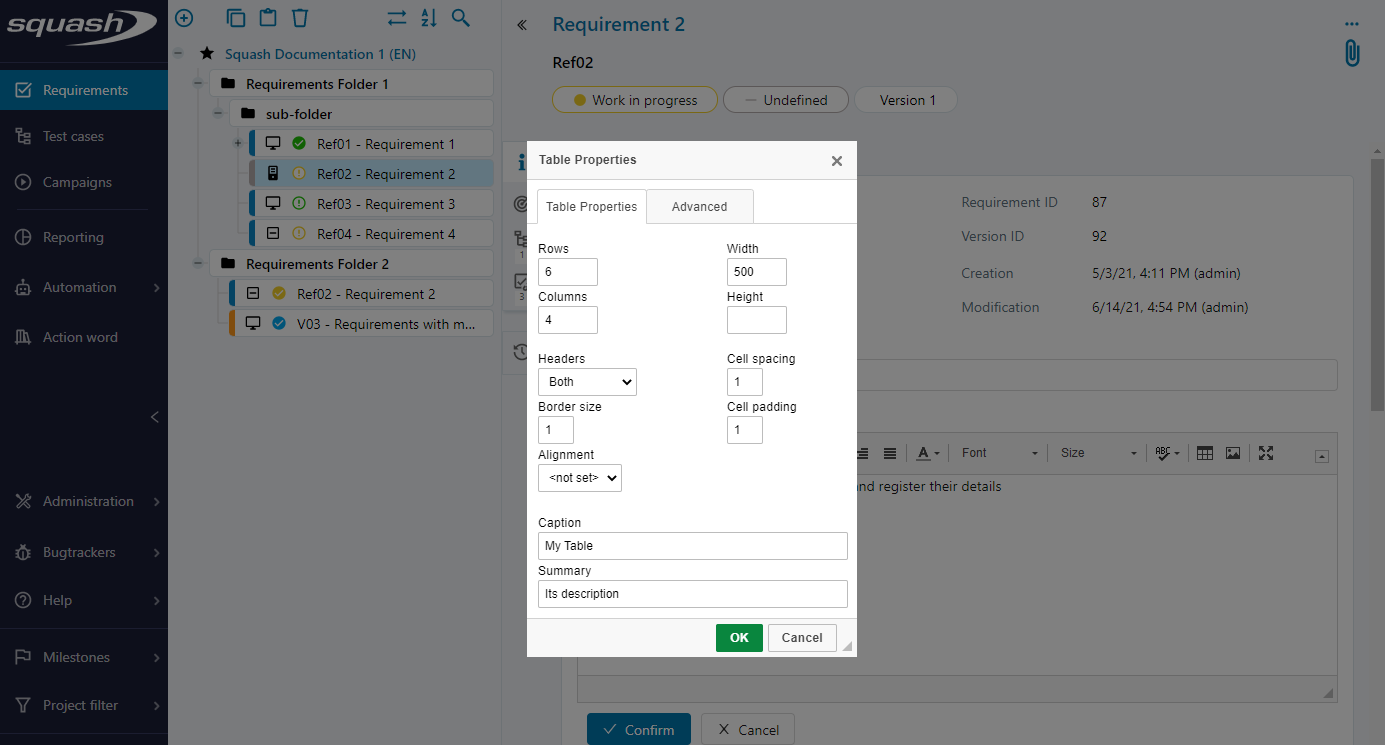The height and width of the screenshot is (745, 1385).
Task: Maximize the editor with the fullscreen icon
Action: [x=1266, y=453]
